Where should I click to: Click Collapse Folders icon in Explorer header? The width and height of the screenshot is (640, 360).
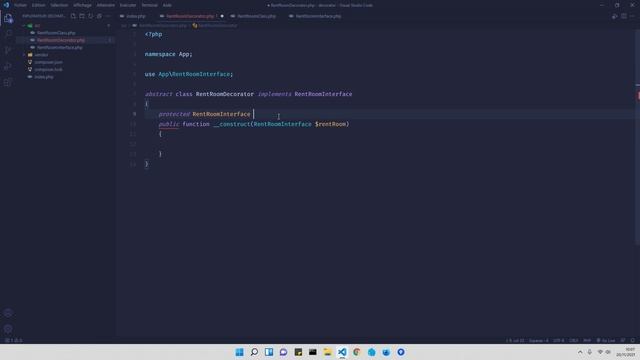click(99, 16)
